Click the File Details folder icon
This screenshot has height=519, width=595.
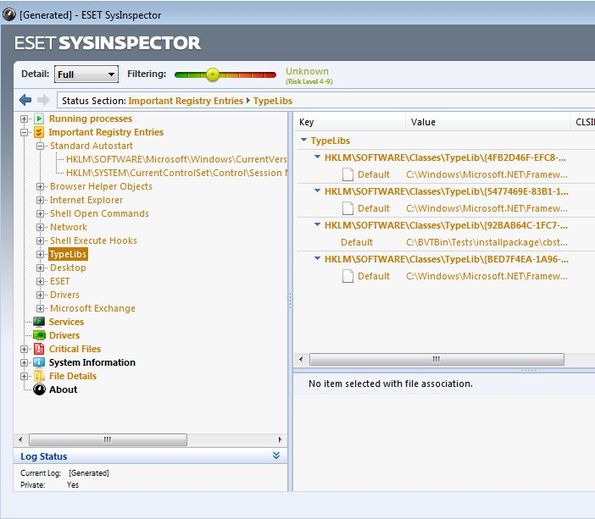39,376
